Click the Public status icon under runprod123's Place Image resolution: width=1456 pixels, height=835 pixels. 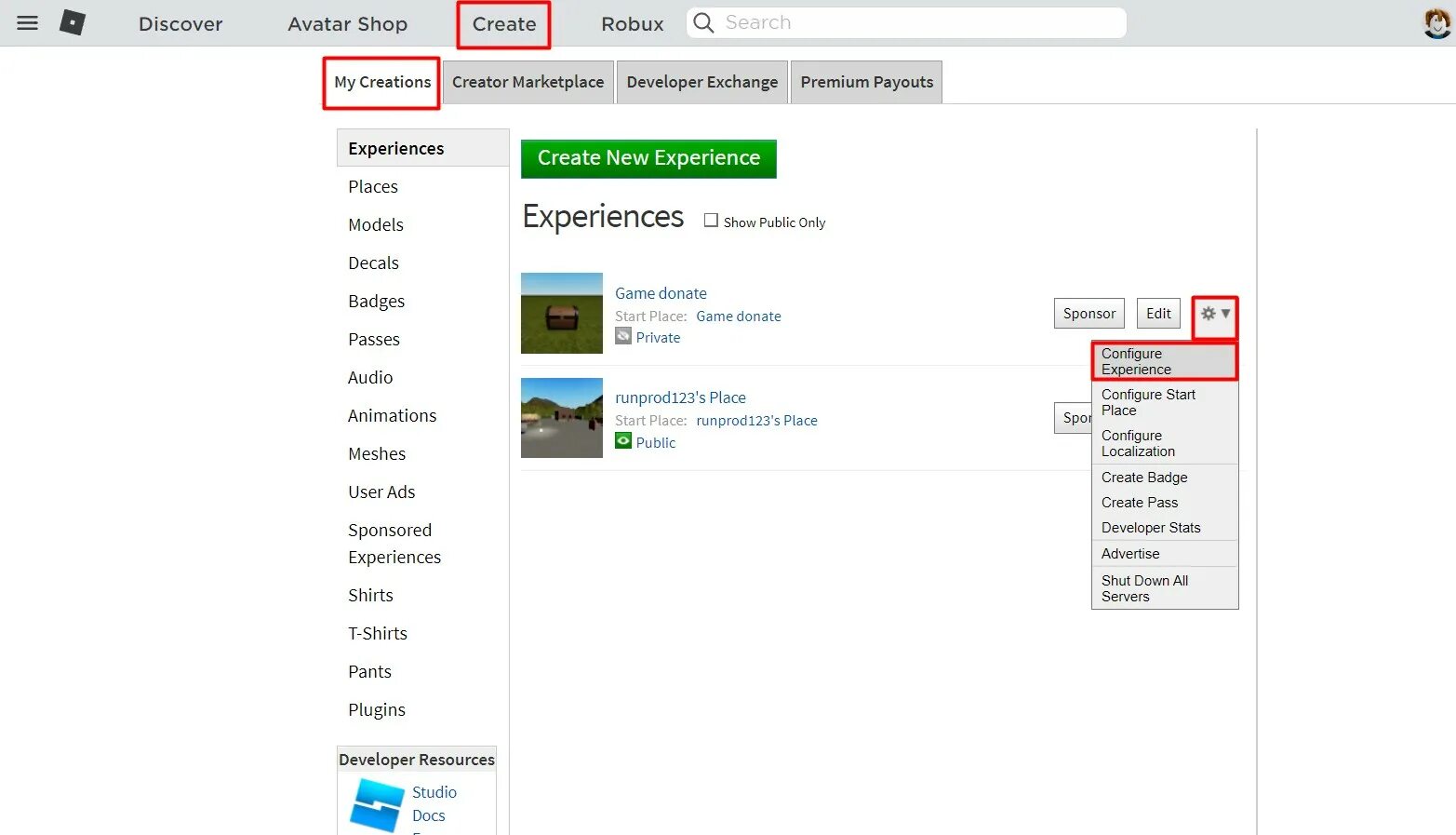tap(623, 440)
